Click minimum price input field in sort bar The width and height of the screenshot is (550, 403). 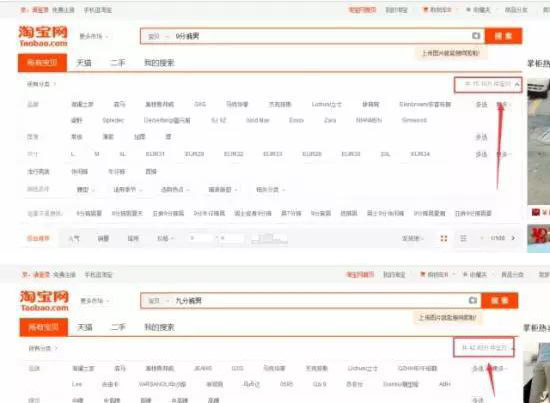[x=201, y=239]
